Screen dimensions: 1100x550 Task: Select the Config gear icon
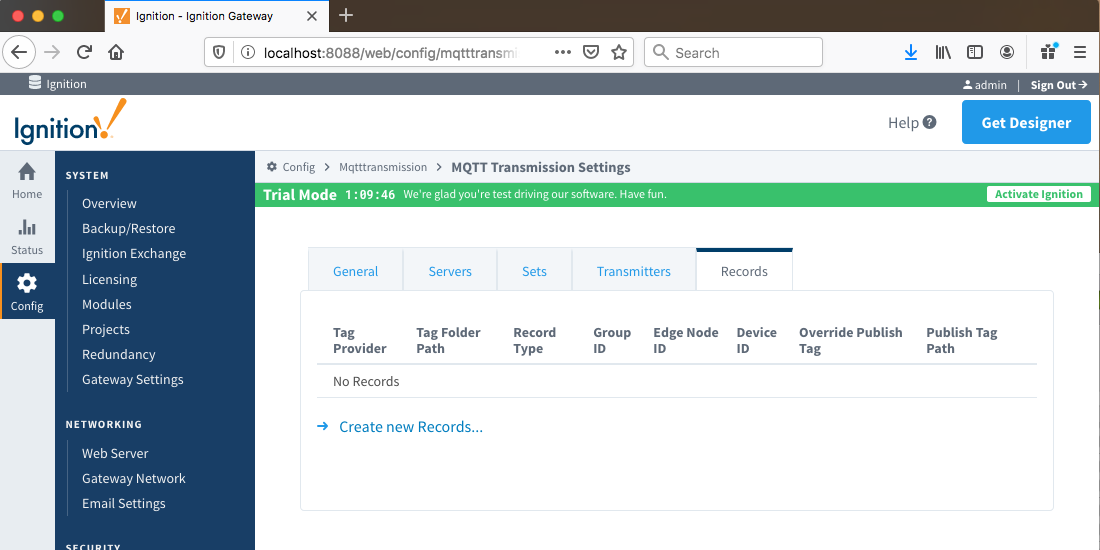(x=27, y=283)
